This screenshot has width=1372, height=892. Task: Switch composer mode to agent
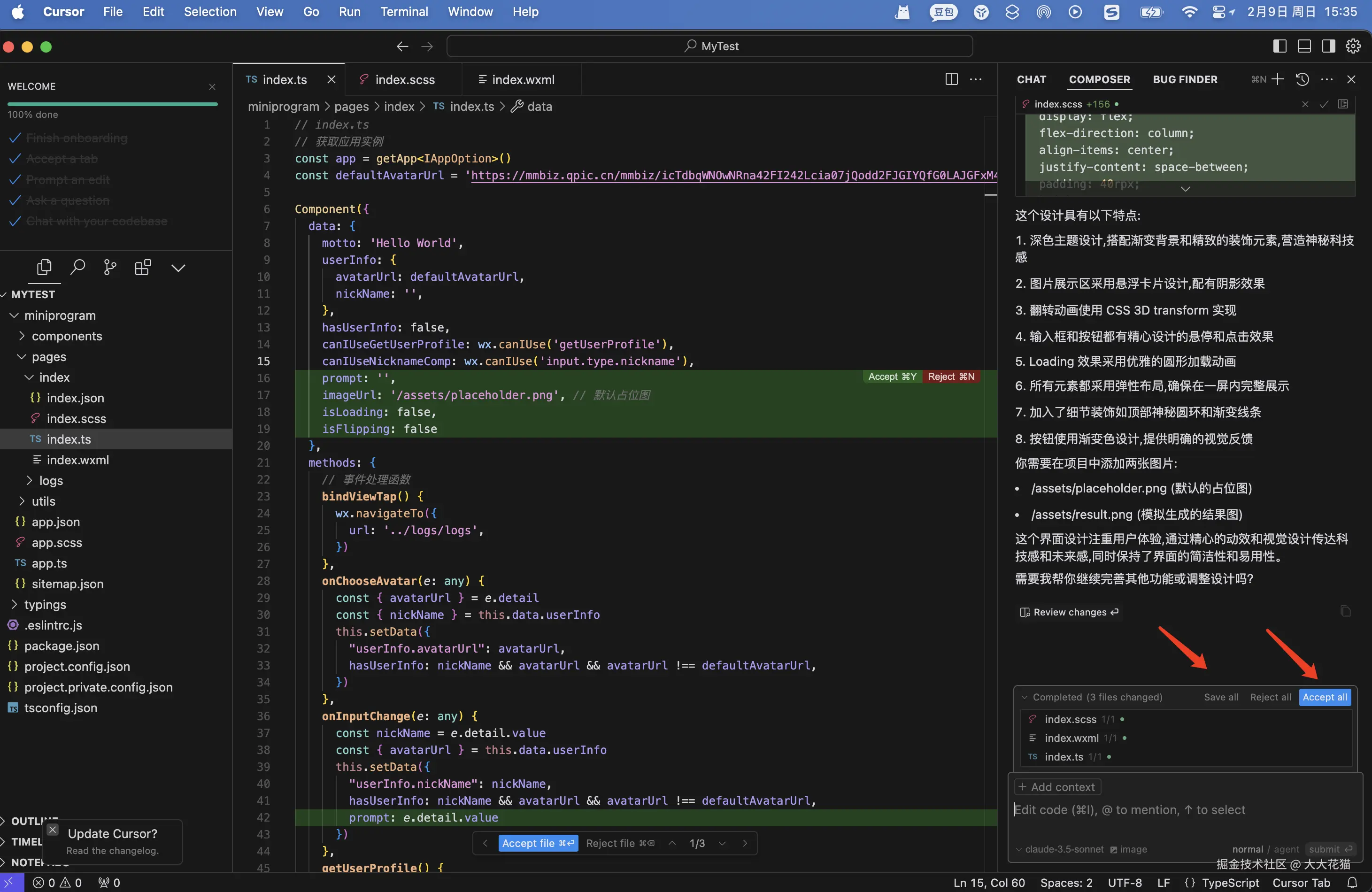[x=1286, y=849]
